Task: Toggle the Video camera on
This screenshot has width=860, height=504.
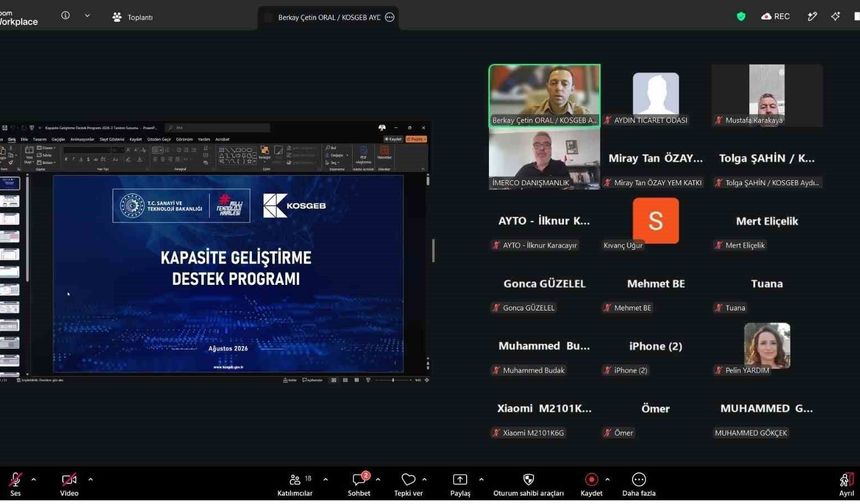Action: point(69,485)
